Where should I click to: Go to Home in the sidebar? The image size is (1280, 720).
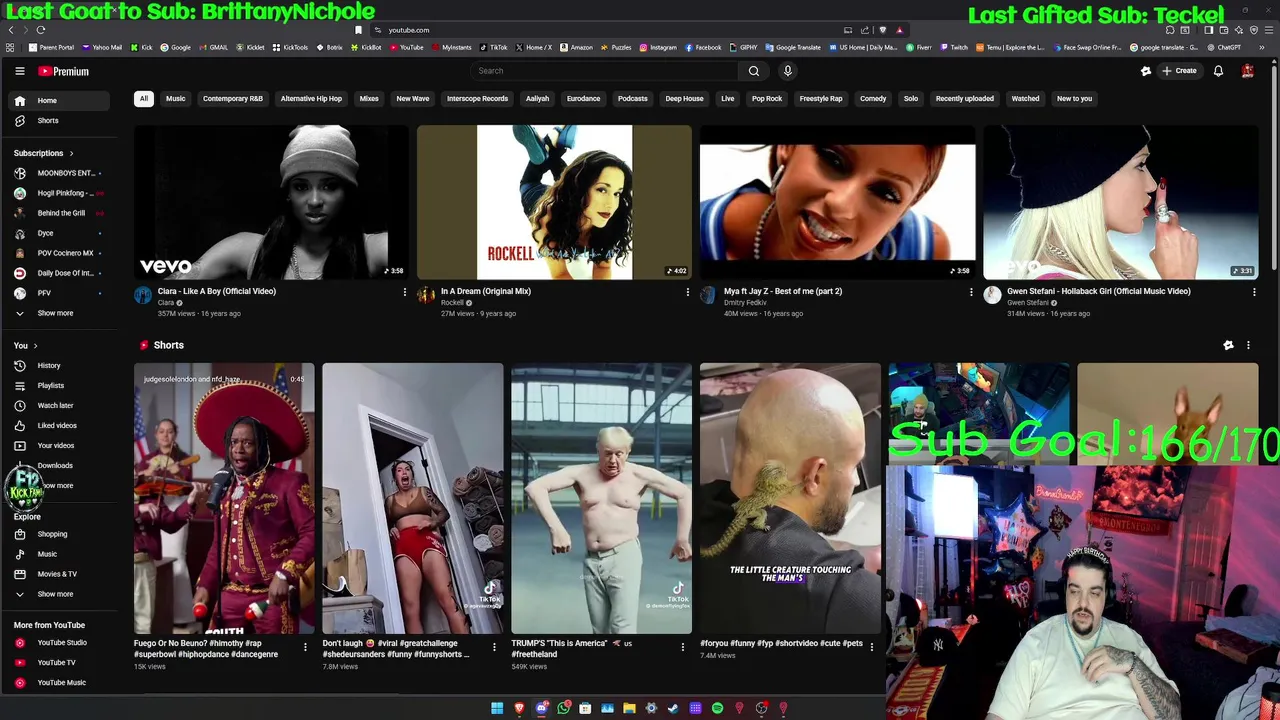click(x=59, y=100)
